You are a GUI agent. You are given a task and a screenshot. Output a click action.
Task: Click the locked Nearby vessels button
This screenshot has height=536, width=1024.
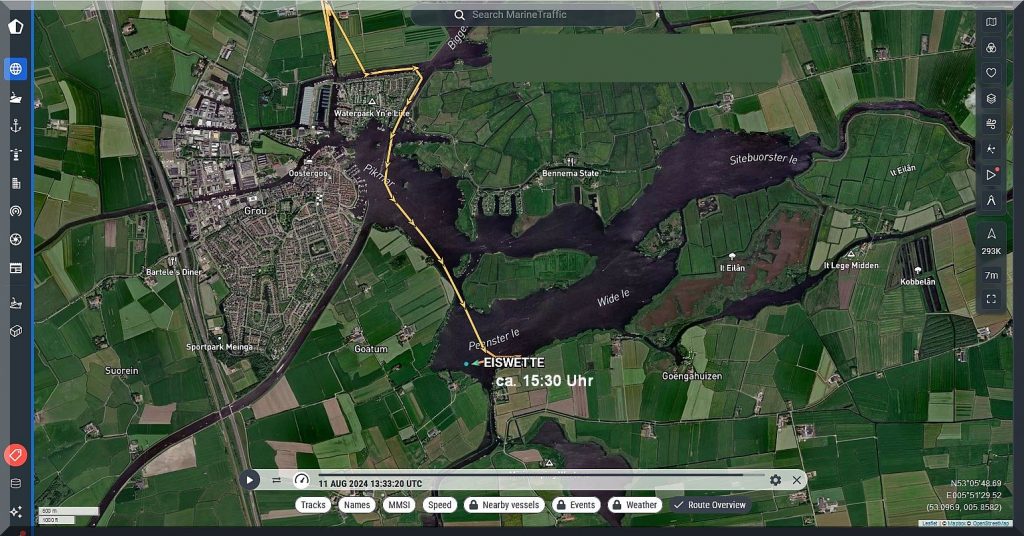coord(505,505)
